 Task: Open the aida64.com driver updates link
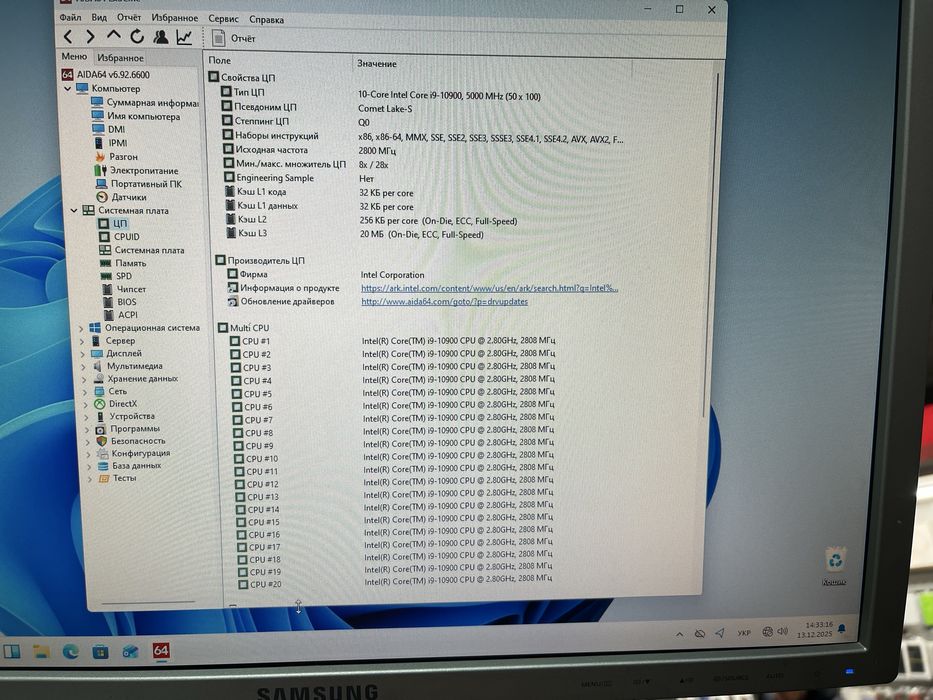(x=444, y=301)
